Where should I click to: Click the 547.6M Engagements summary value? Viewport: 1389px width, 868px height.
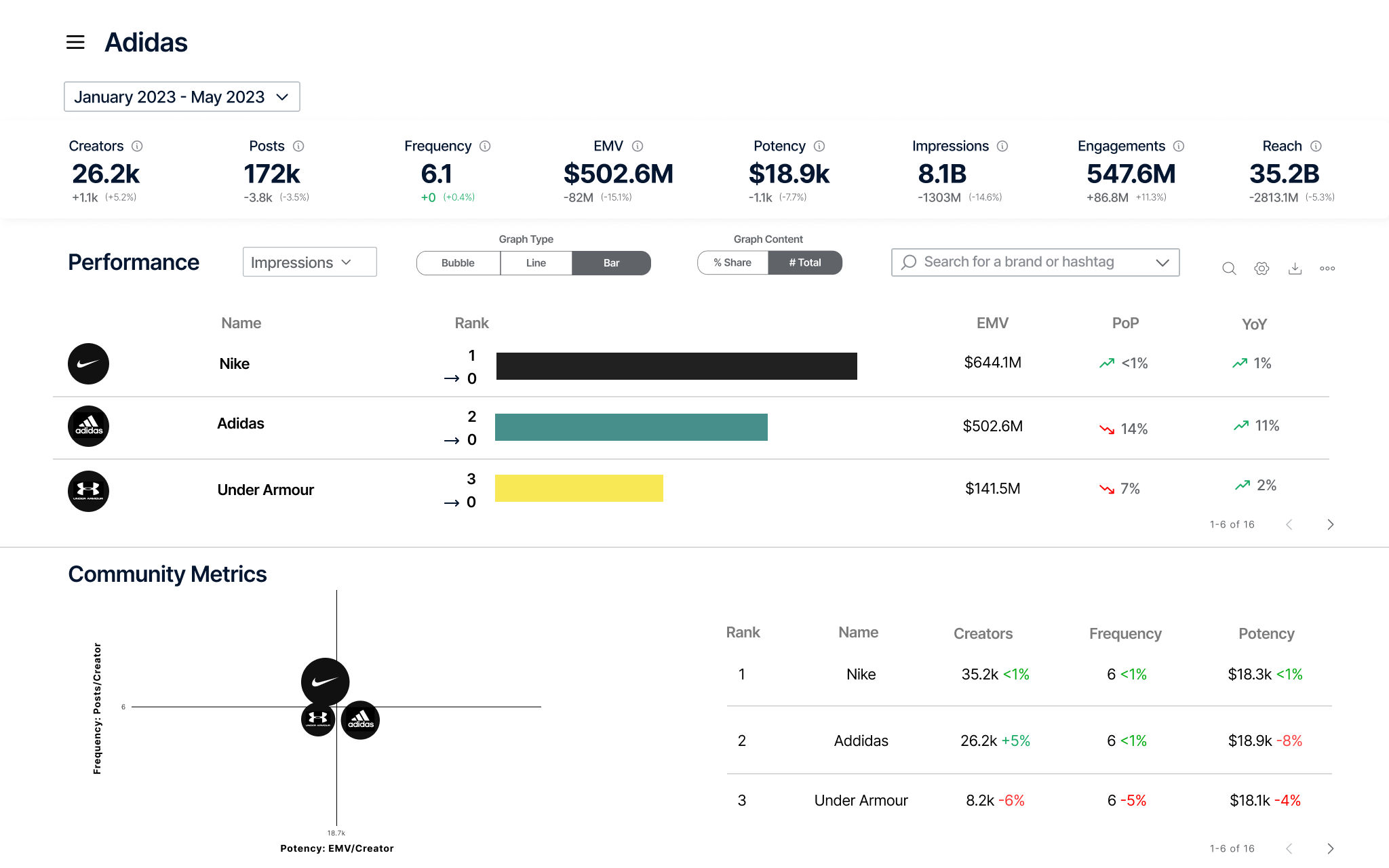(x=1131, y=174)
